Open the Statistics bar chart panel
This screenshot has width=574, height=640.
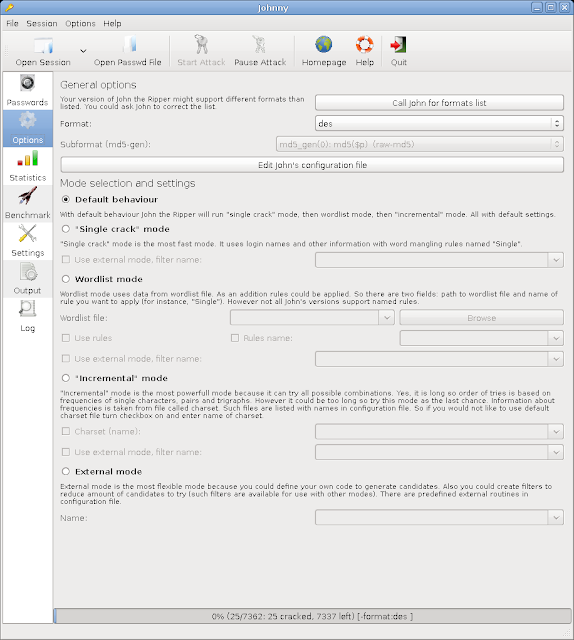coord(27,166)
